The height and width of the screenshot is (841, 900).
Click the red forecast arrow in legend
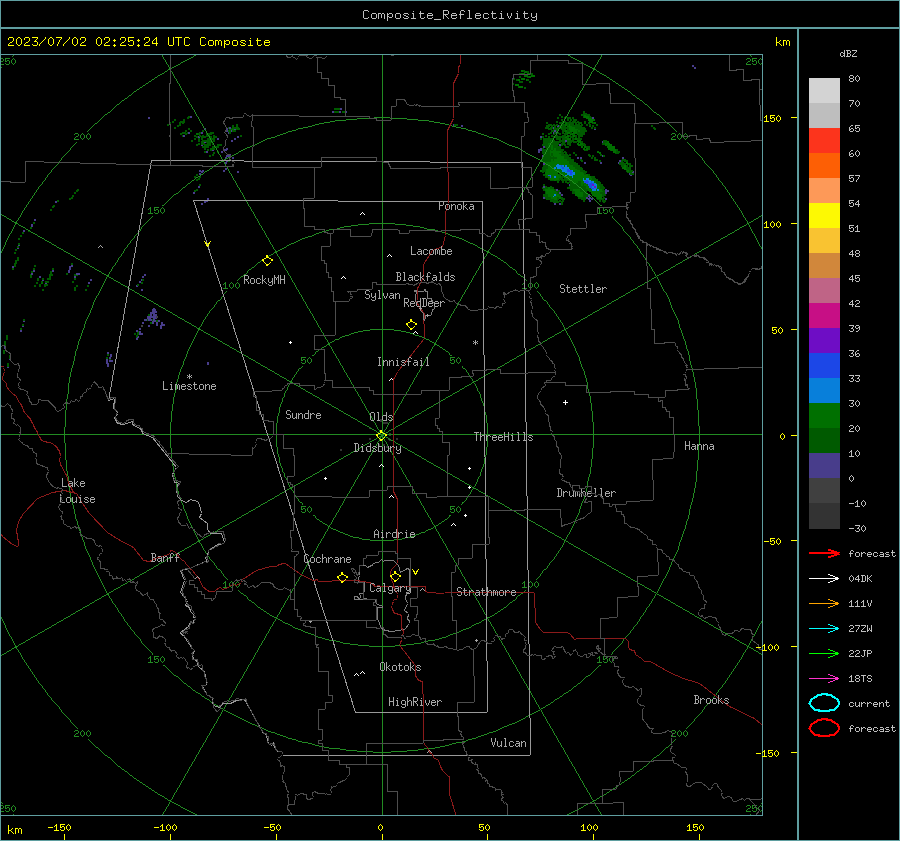pos(824,553)
